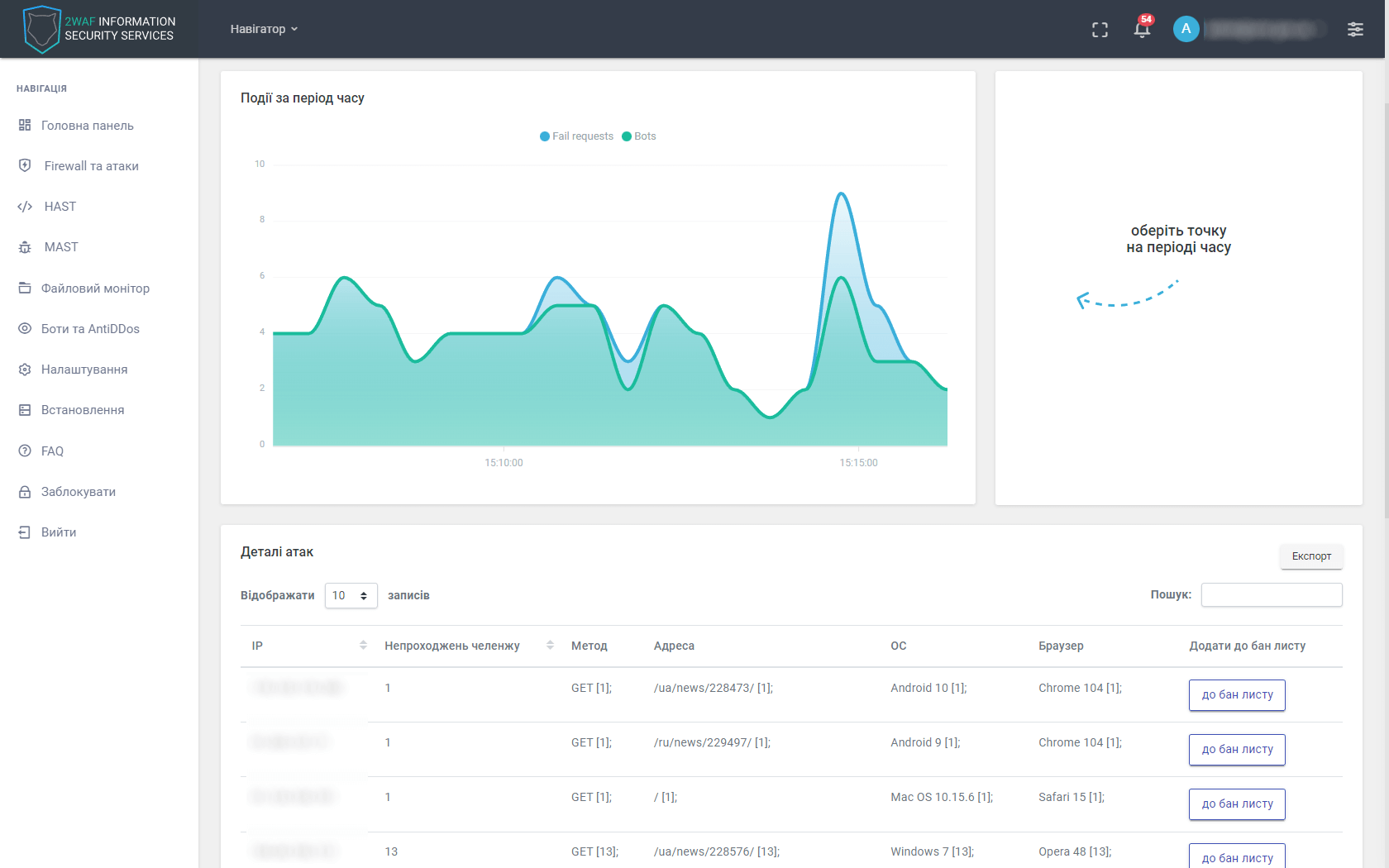Viewport: 1389px width, 868px height.
Task: Add the Android 10 row to the ban list
Action: coord(1236,695)
